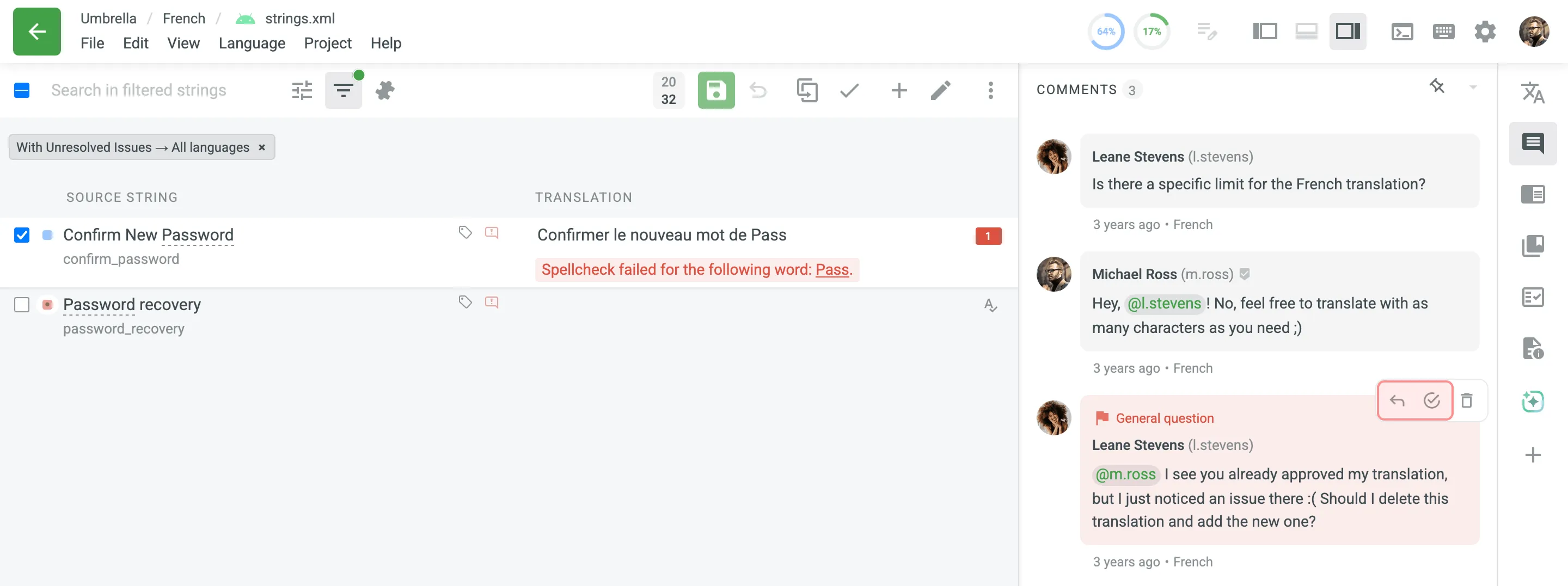The width and height of the screenshot is (1568, 586).
Task: Open the Glossary terms sidebar panel
Action: tap(1533, 245)
